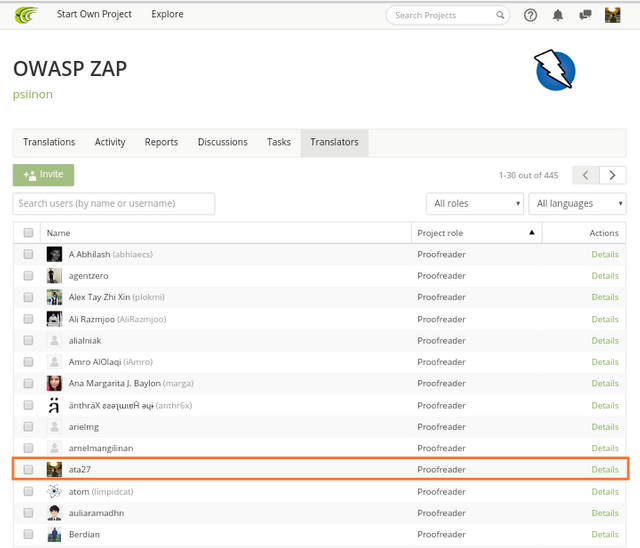Click auliaramadhn's avatar
Viewport: 640px width, 548px height.
[x=54, y=513]
